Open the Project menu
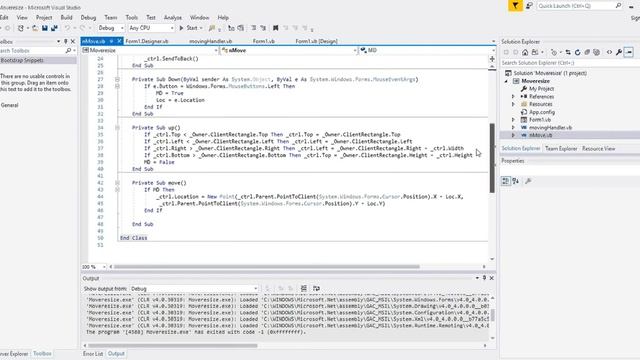The image size is (640, 360). (44, 18)
